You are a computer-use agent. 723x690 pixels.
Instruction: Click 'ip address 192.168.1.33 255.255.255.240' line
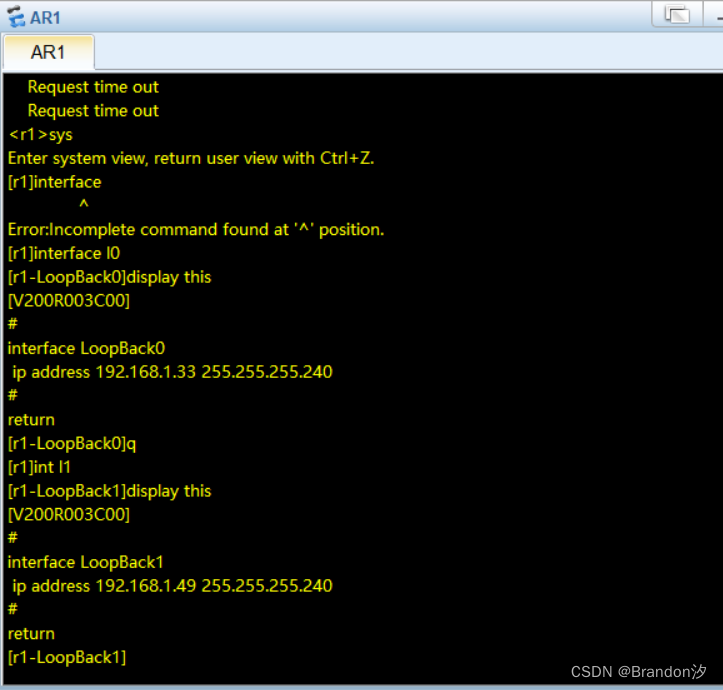click(172, 372)
